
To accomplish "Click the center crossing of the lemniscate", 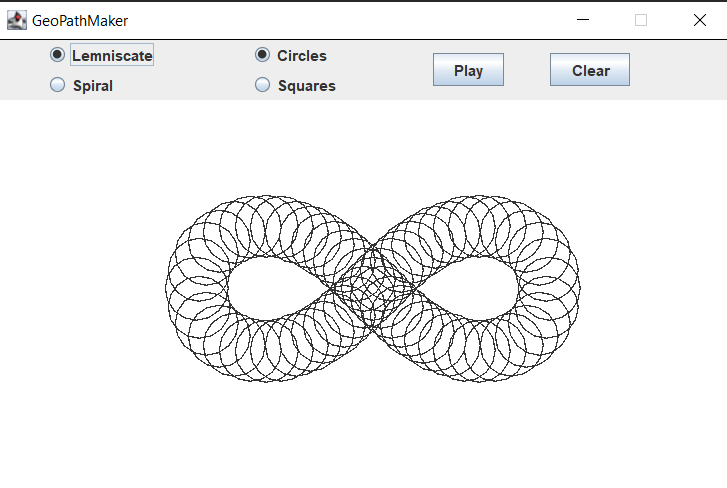I will click(x=373, y=290).
